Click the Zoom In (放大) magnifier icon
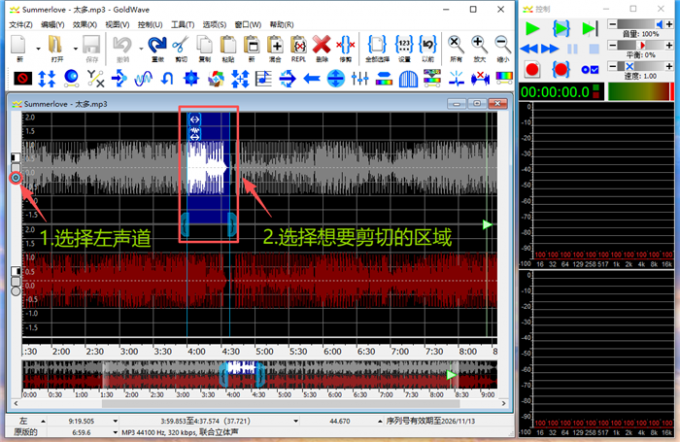The image size is (680, 442). pyautogui.click(x=480, y=44)
